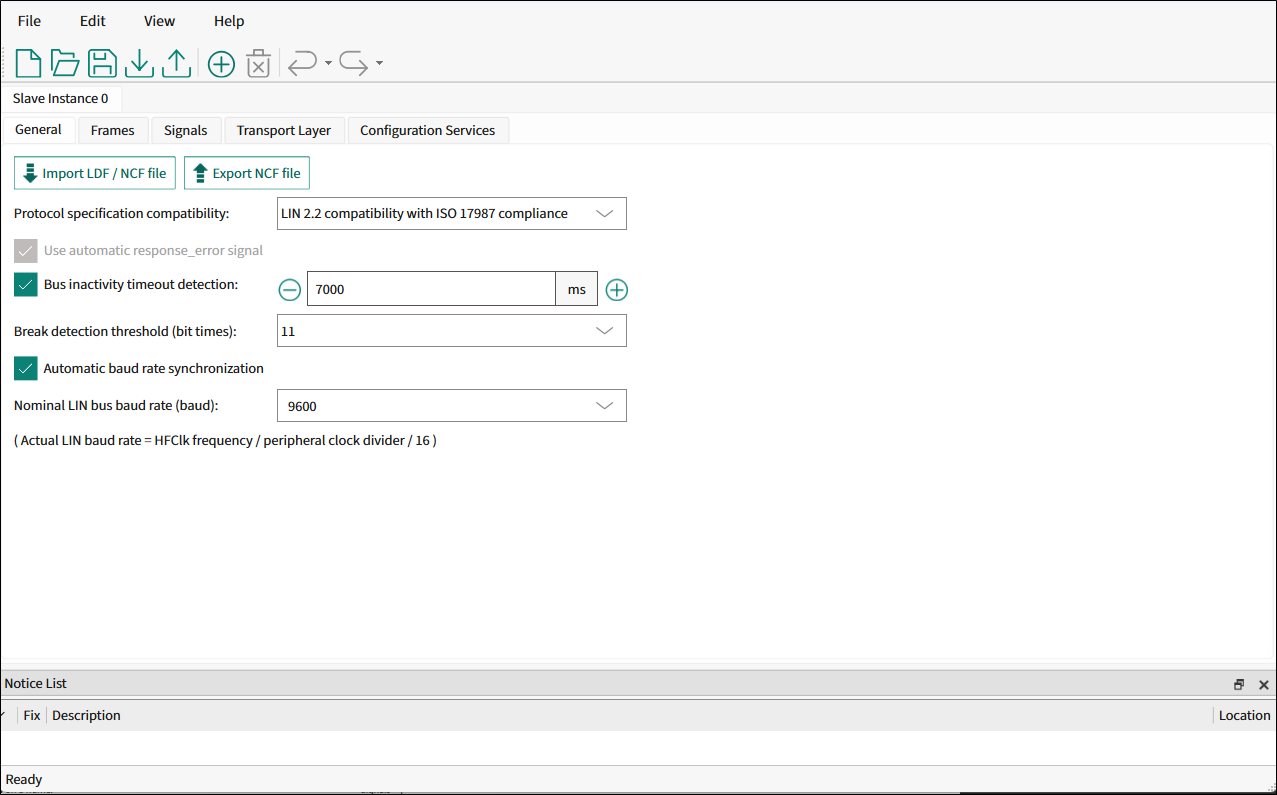This screenshot has height=795, width=1277.
Task: Click the Ready status bar text
Action: (x=24, y=780)
